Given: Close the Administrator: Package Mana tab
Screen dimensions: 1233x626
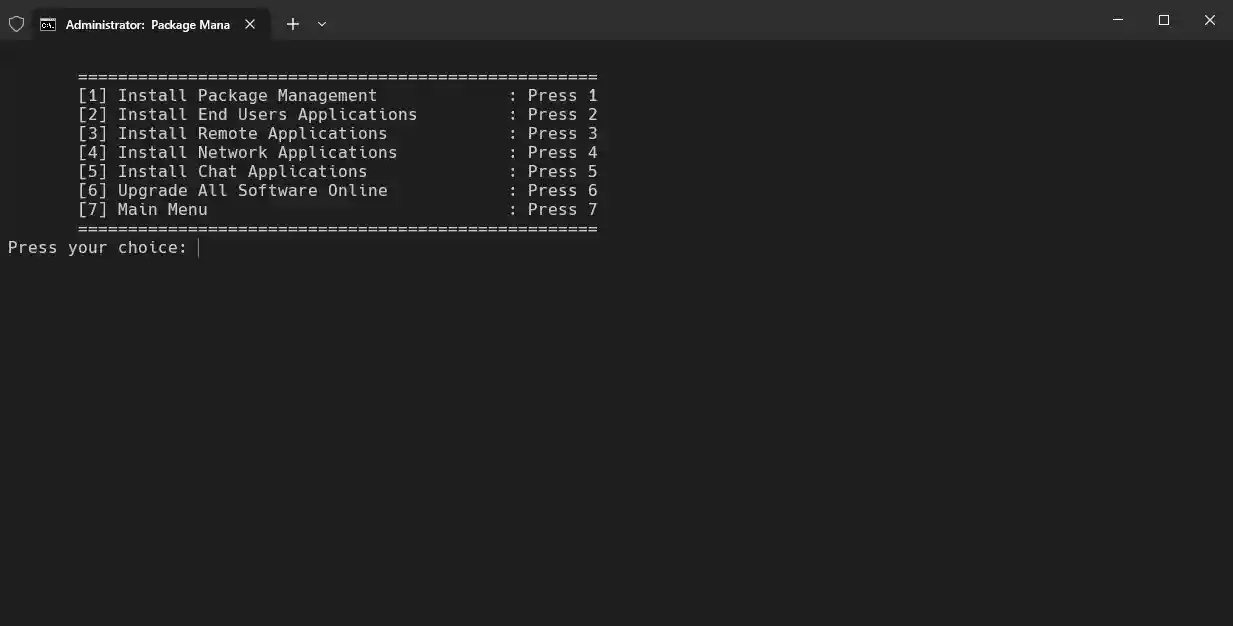Looking at the screenshot, I should pos(250,25).
